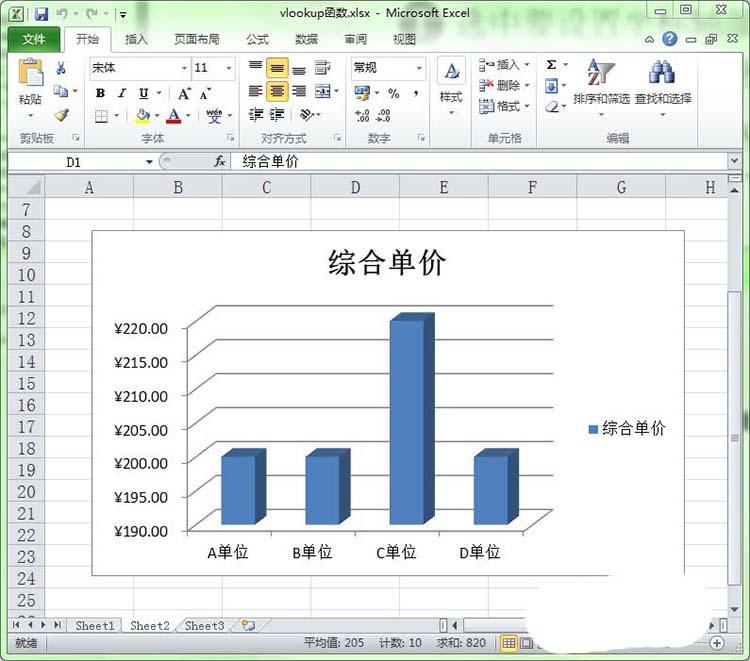
Task: Click the font color red A swatch
Action: click(x=173, y=116)
